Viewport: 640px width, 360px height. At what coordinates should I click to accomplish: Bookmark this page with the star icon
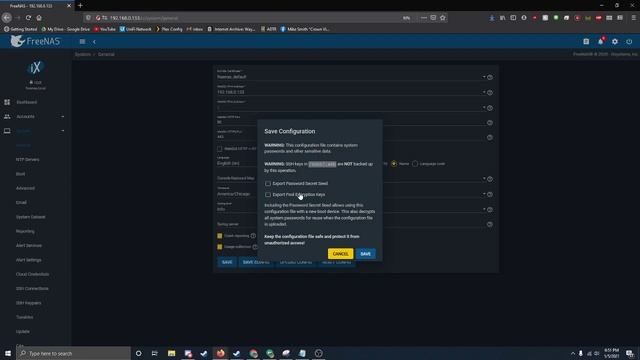click(443, 18)
